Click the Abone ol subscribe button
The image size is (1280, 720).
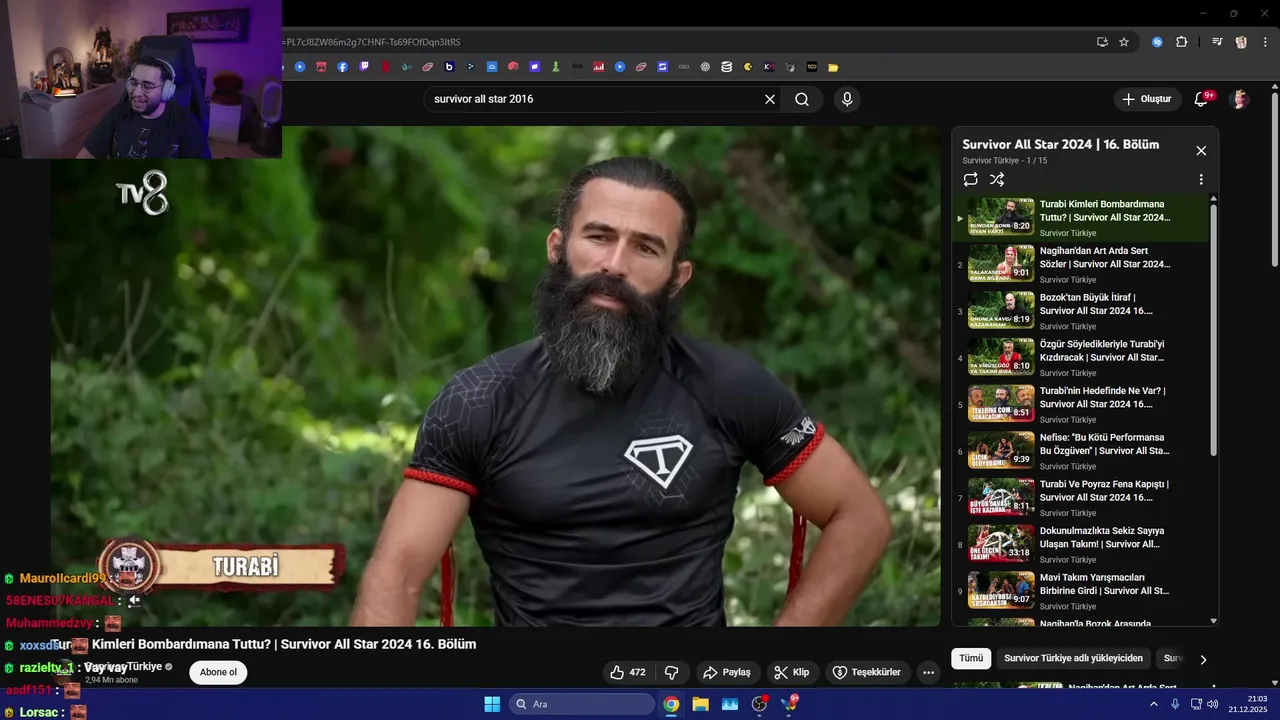[x=218, y=672]
